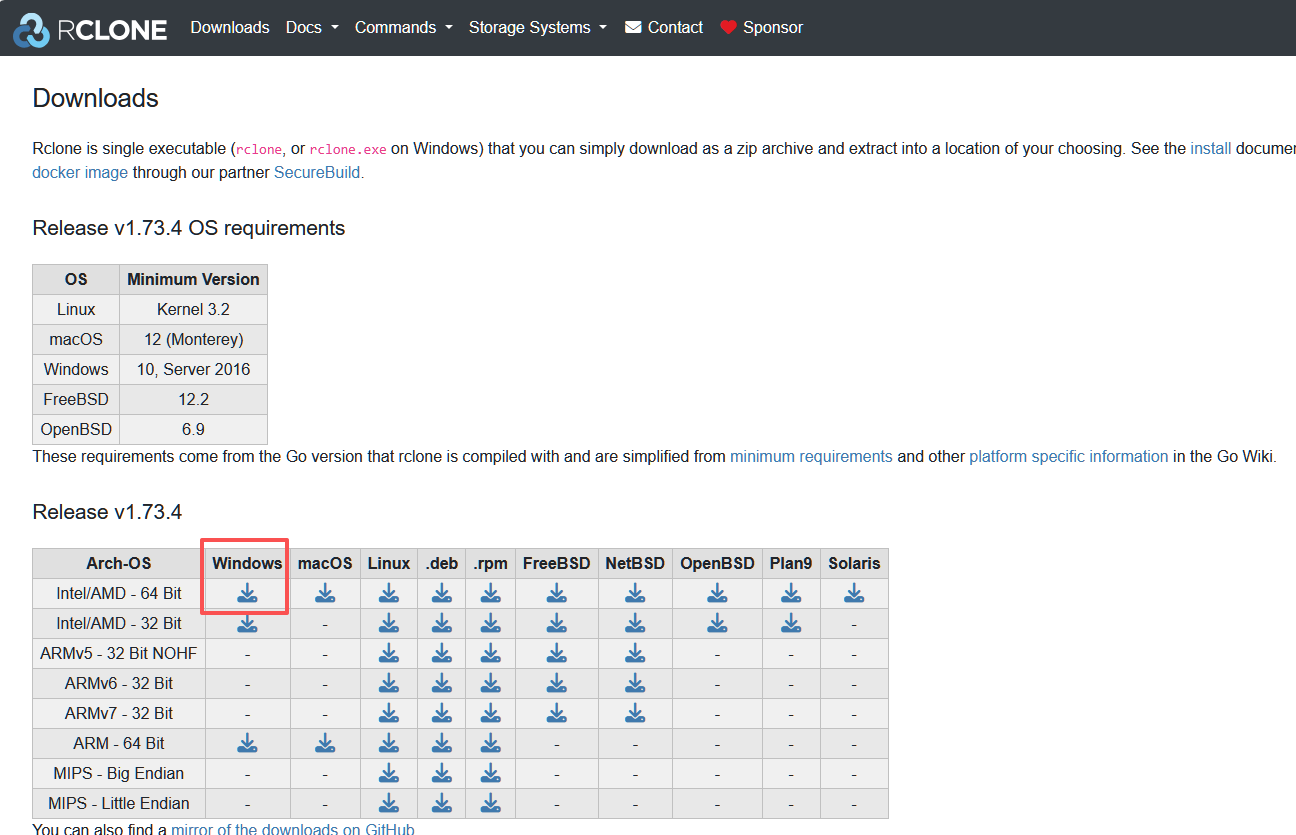Open mirror of the downloads on GitHub
The height and width of the screenshot is (835, 1296).
[x=292, y=829]
